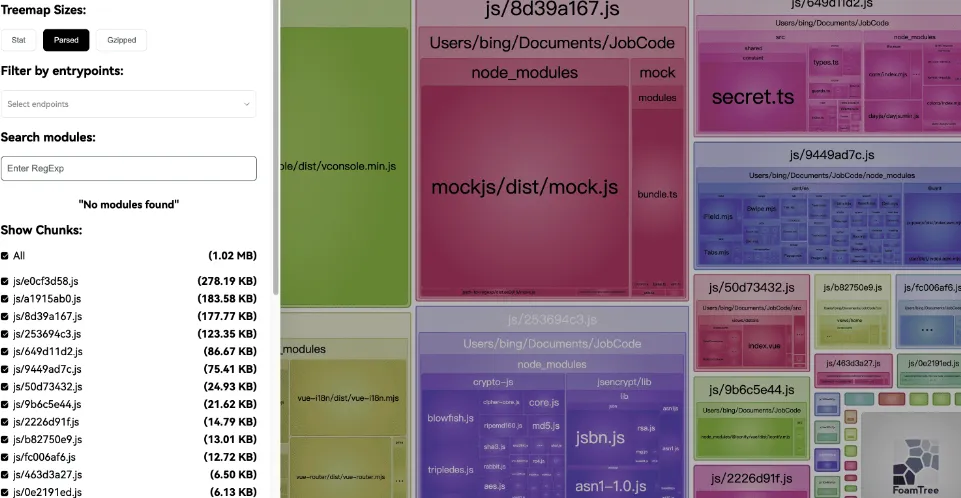Open the Select endpoints dropdown
The image size is (961, 498).
128,104
